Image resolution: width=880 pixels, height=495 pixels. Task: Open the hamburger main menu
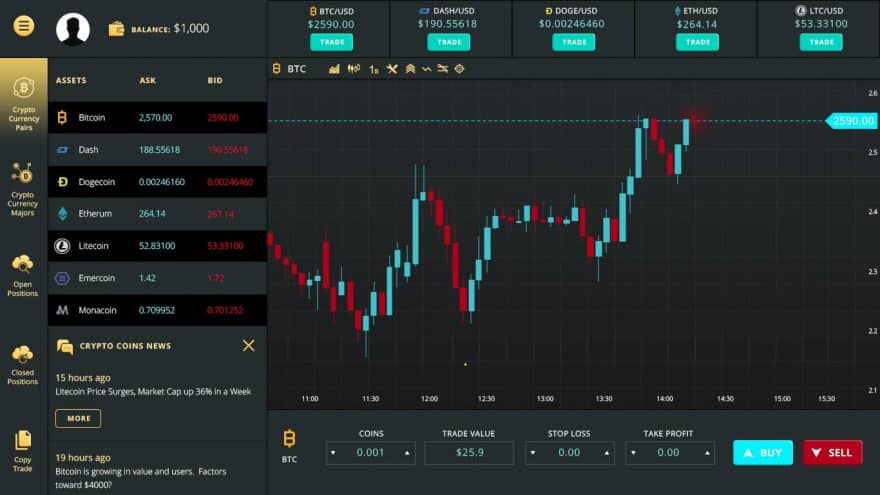24,27
